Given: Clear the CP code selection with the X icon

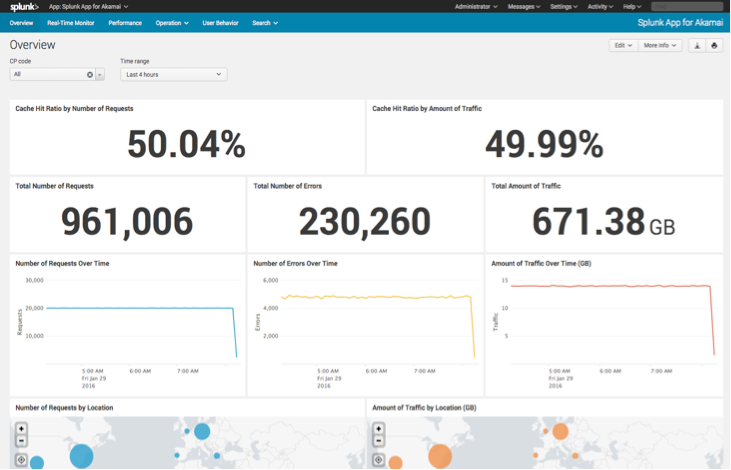Looking at the screenshot, I should [90, 75].
